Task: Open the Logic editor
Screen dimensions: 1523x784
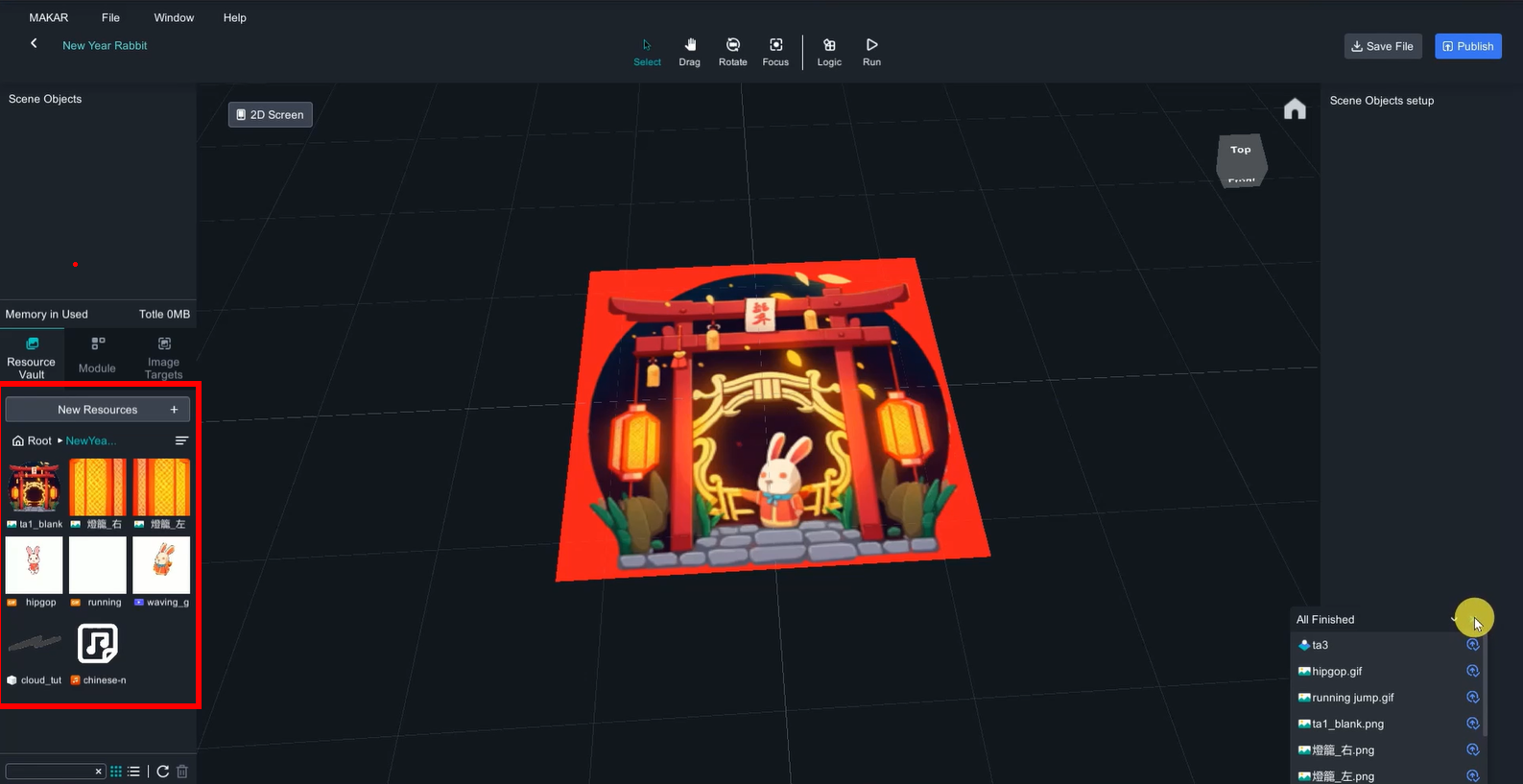Action: pyautogui.click(x=829, y=52)
